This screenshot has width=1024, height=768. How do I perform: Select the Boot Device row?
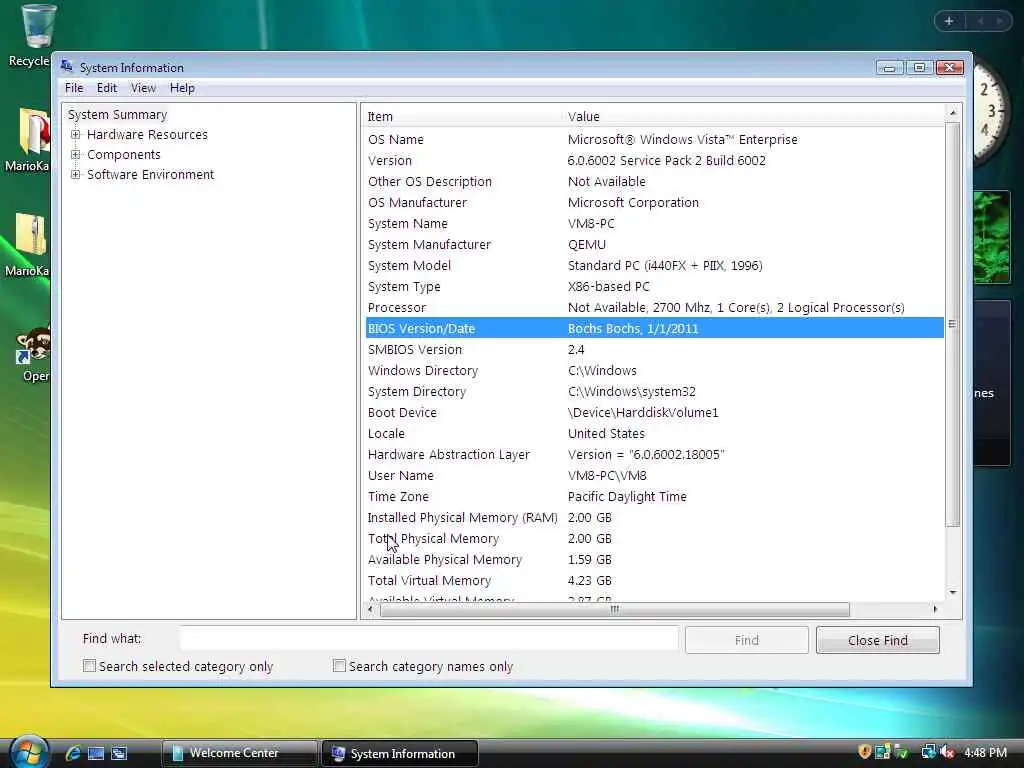pos(654,413)
